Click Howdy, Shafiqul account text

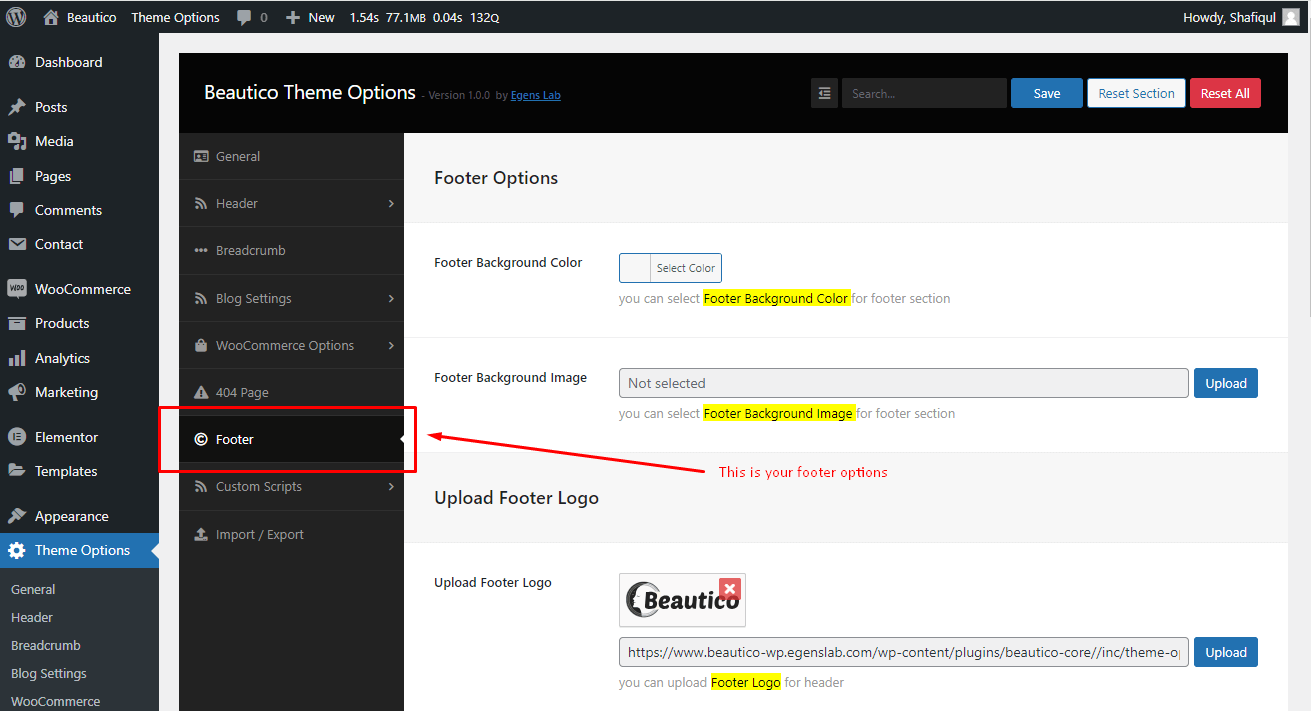pos(1229,17)
